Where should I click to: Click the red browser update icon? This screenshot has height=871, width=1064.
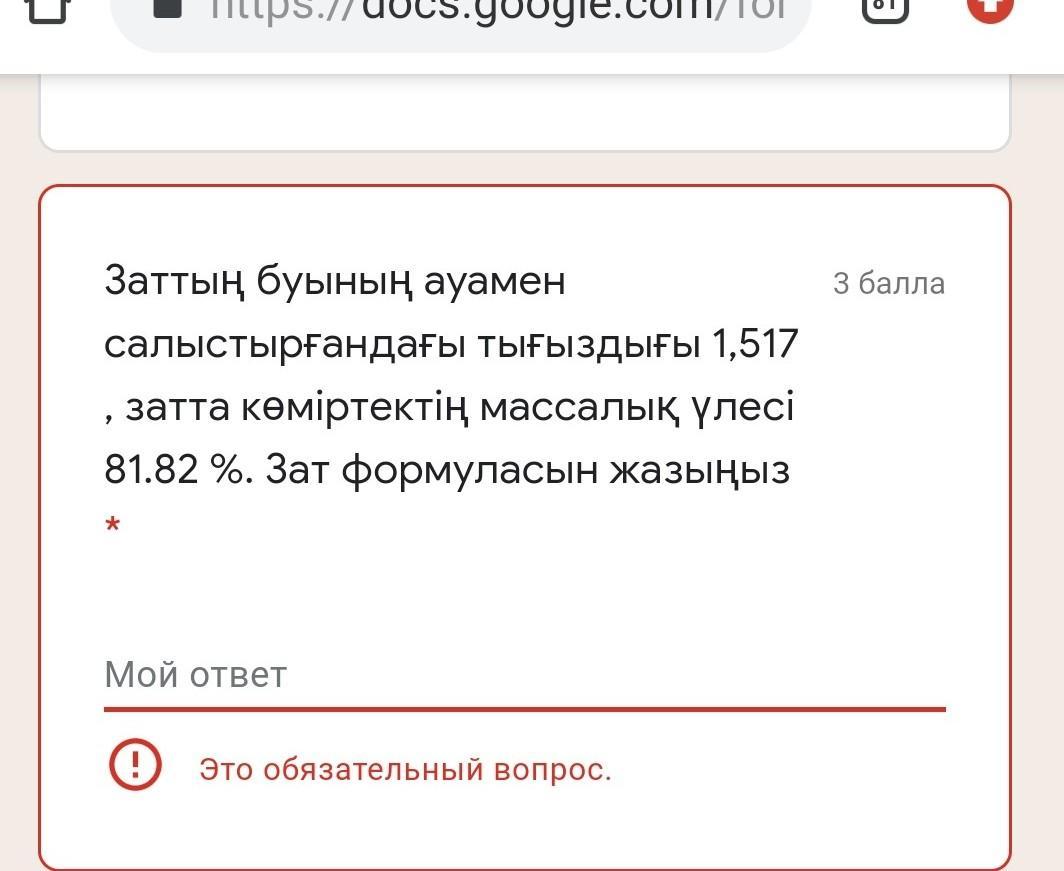pyautogui.click(x=990, y=8)
